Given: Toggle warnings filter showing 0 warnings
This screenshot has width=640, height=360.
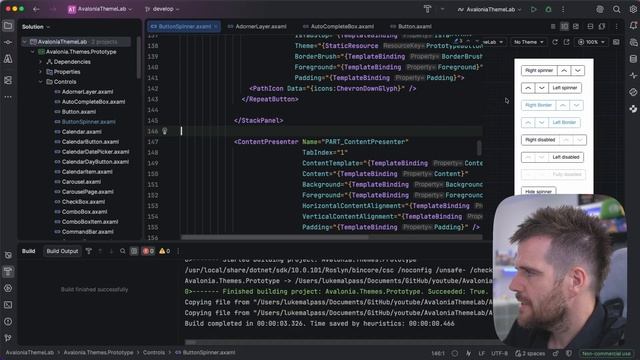Looking at the screenshot, I should (x=164, y=251).
